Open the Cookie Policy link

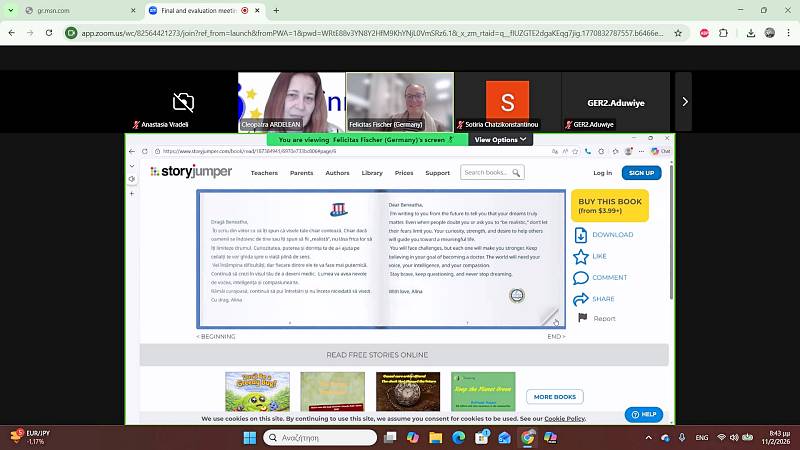pyautogui.click(x=564, y=419)
